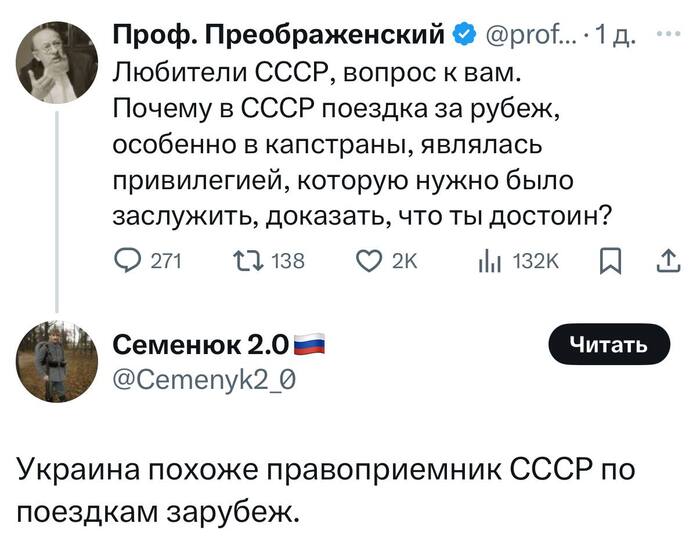Click the blue verified badge
The height and width of the screenshot is (552, 700).
463,37
